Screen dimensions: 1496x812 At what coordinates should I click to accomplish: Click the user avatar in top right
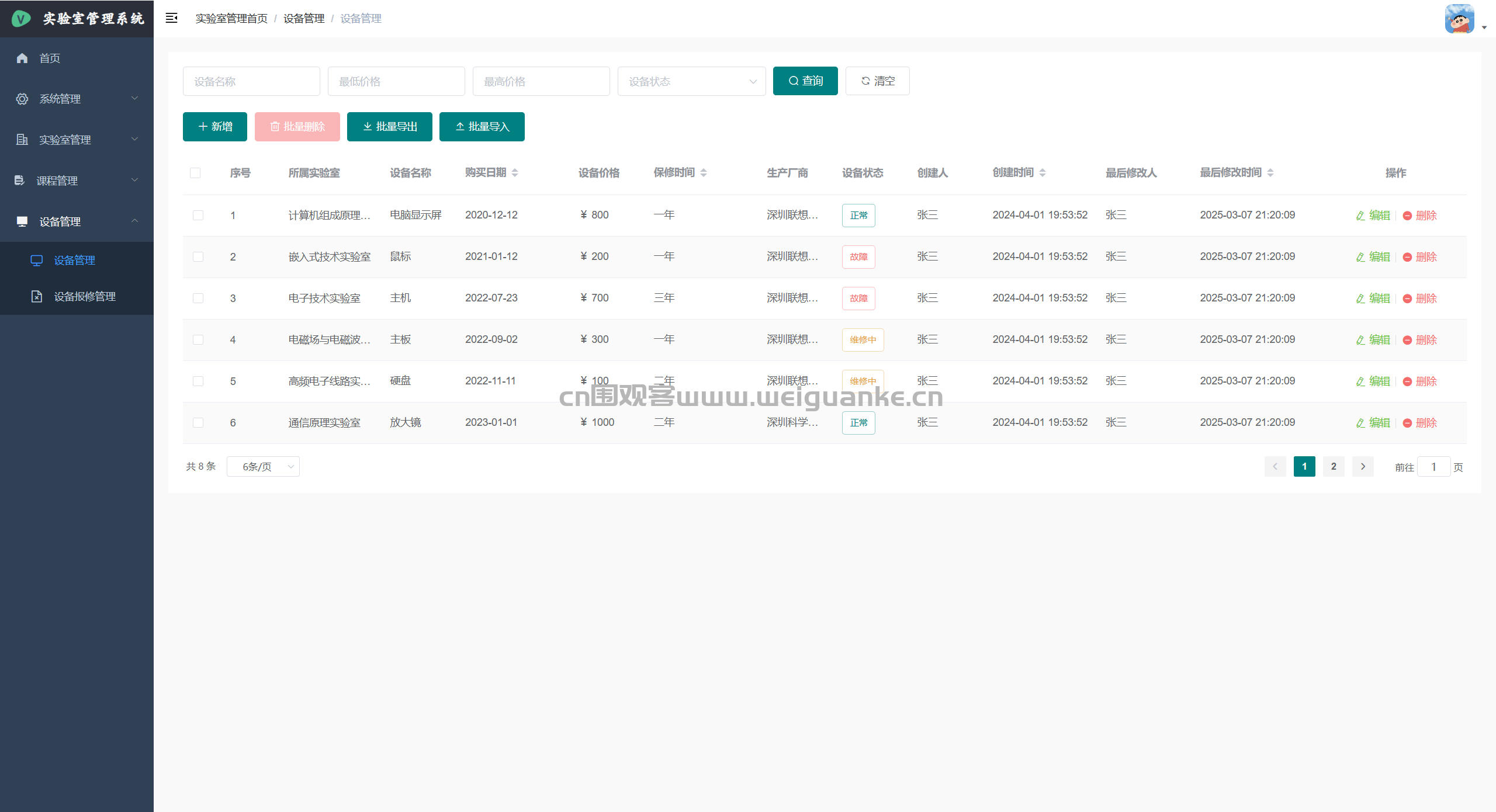tap(1459, 19)
